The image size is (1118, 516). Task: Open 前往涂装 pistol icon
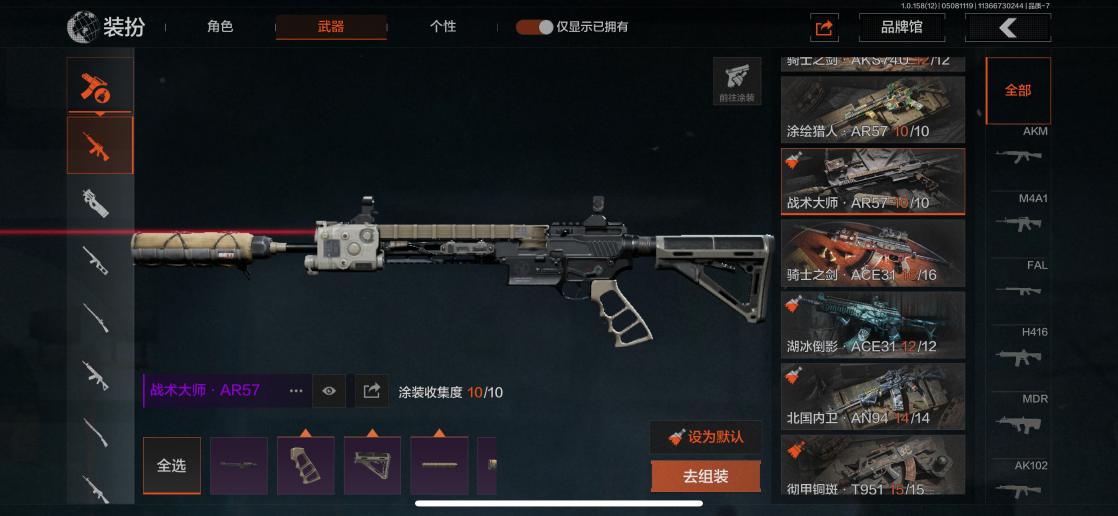tap(737, 82)
